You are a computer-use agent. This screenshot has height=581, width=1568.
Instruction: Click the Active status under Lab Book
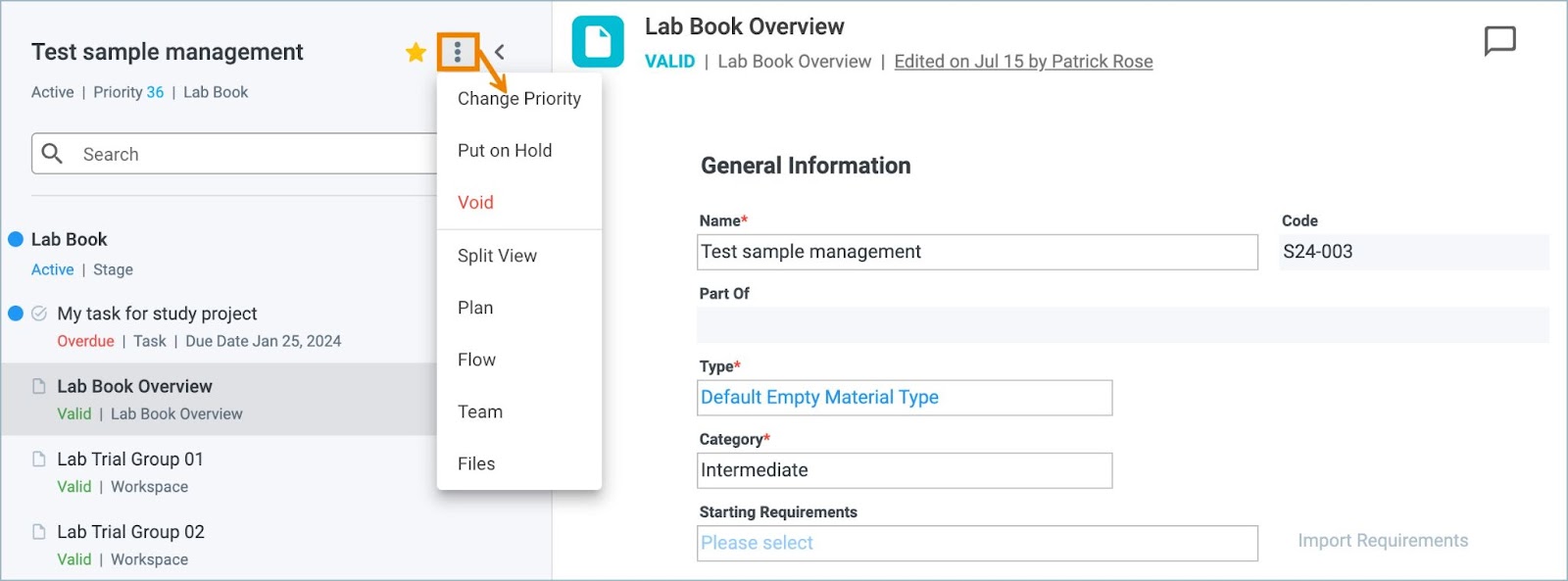[x=52, y=269]
